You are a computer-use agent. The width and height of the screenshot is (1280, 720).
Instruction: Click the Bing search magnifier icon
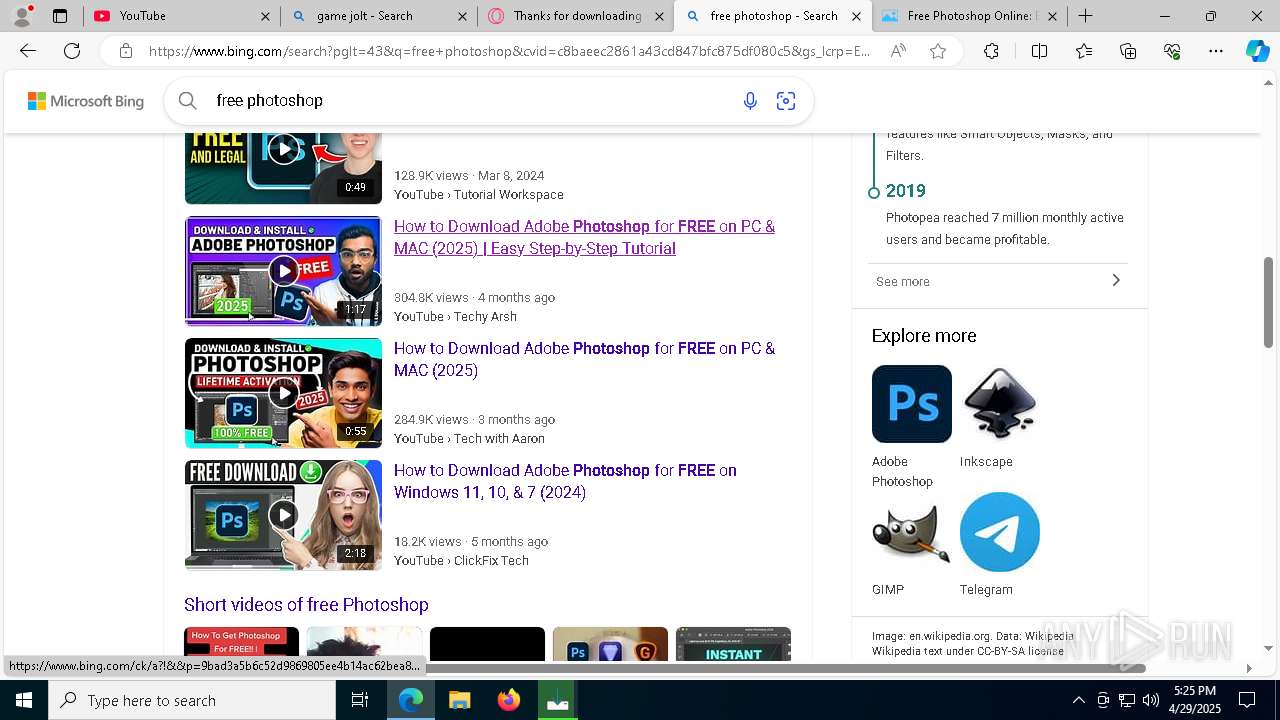[x=187, y=100]
